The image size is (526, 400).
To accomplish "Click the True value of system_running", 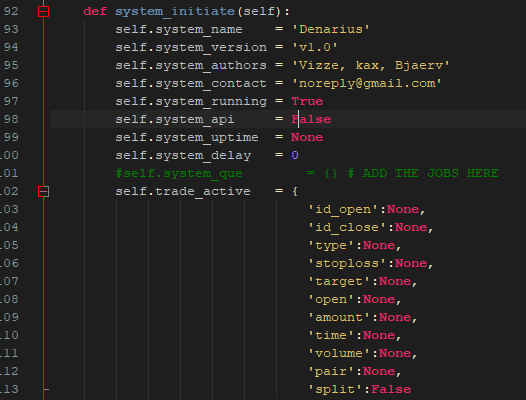I will point(307,101).
